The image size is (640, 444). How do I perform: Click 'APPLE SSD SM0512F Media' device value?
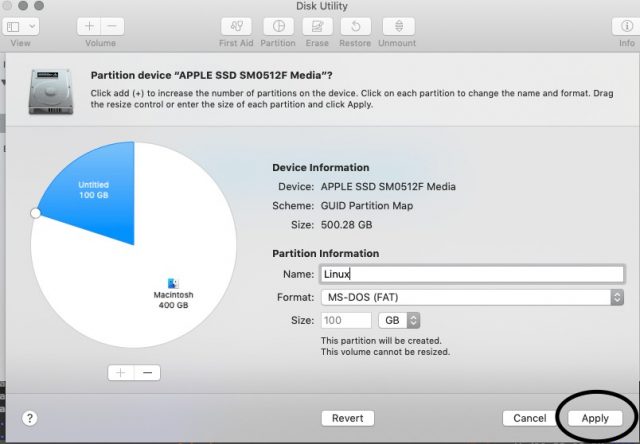(x=388, y=187)
